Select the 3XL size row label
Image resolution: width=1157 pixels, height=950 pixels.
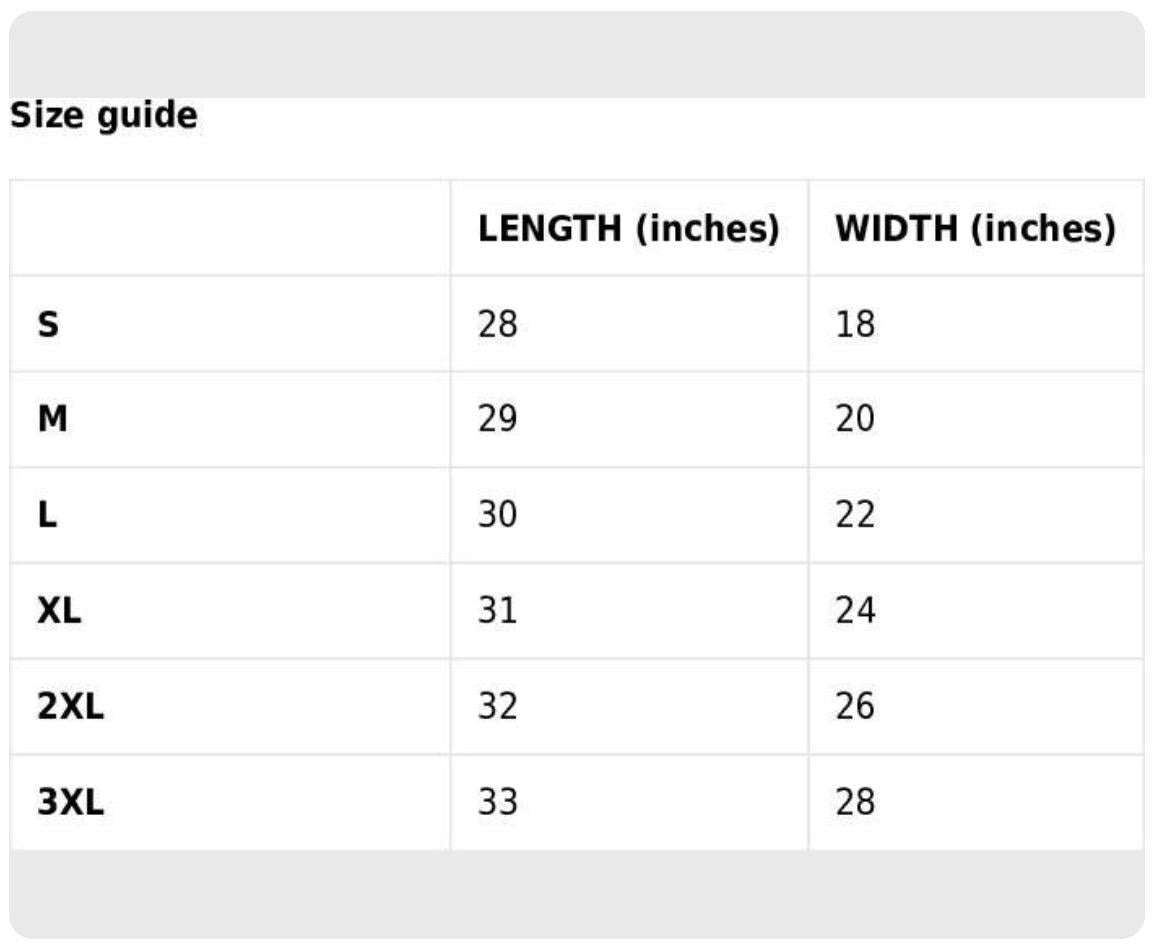pos(71,802)
